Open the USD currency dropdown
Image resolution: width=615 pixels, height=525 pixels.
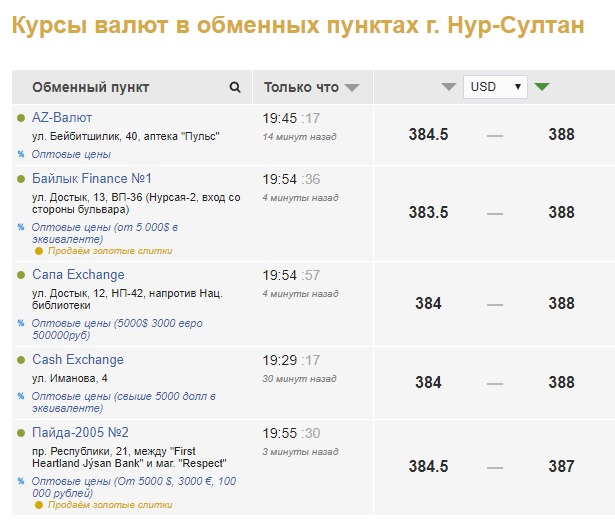[x=496, y=87]
